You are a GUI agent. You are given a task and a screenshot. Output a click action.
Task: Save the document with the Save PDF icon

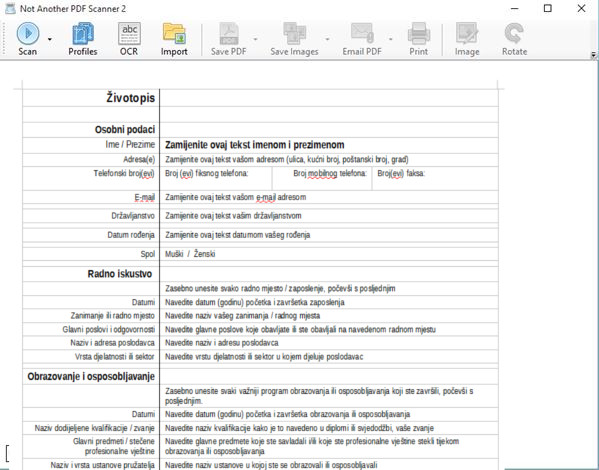(228, 39)
